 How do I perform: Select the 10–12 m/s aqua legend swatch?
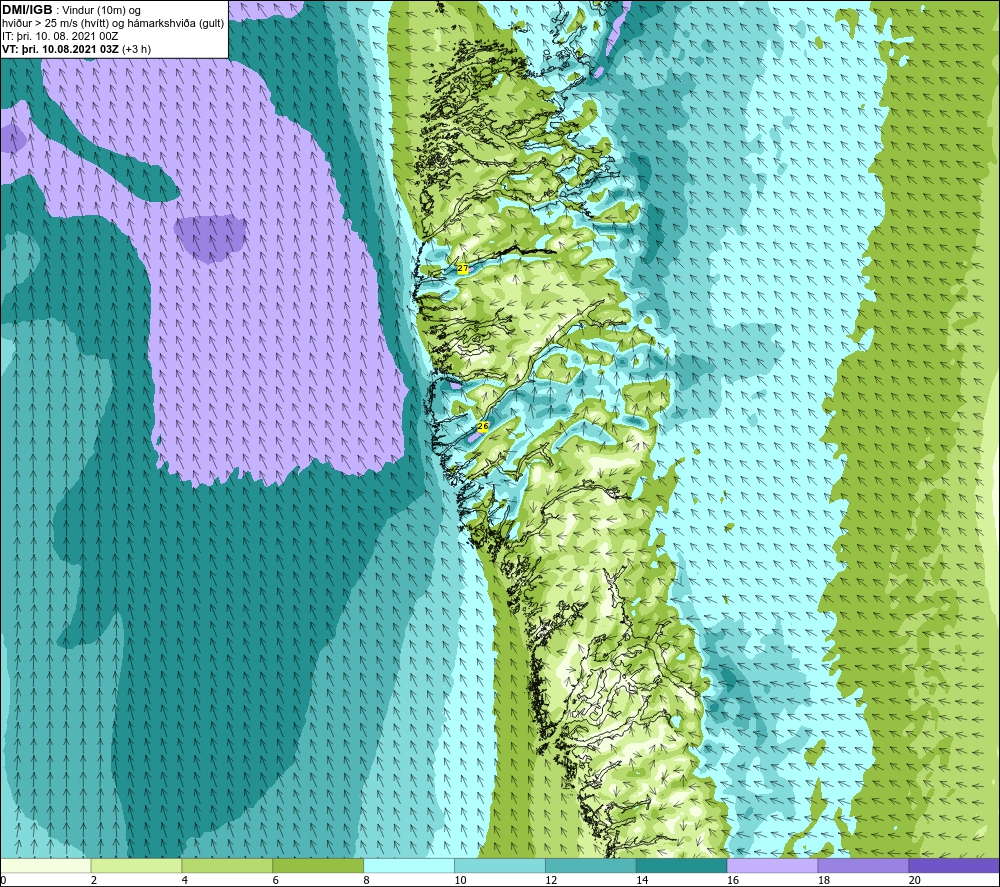tap(499, 865)
